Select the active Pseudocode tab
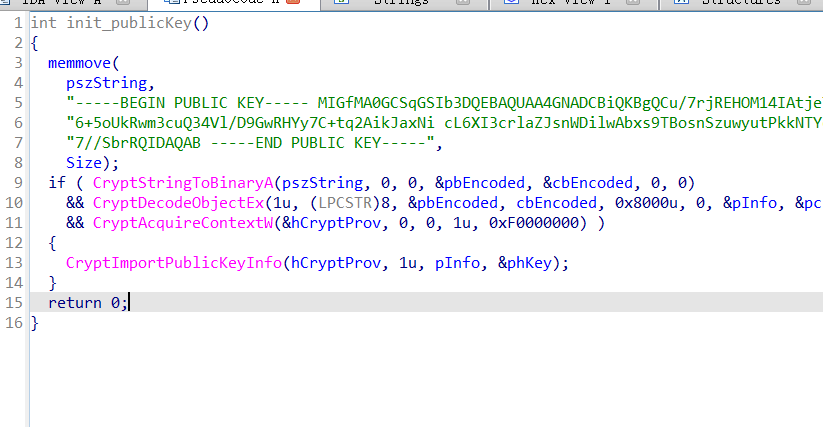 [x=234, y=3]
